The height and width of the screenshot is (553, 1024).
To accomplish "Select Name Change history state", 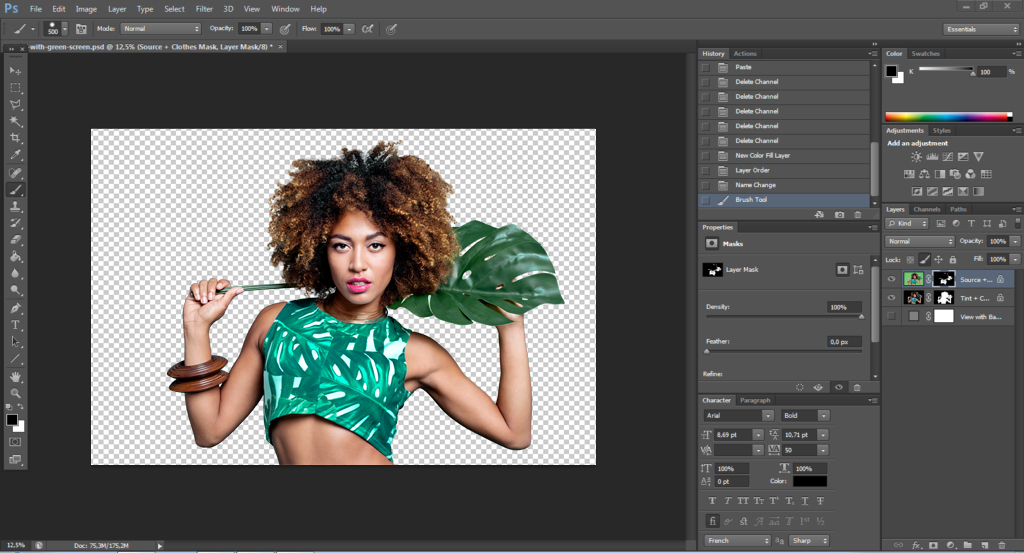I will (784, 185).
